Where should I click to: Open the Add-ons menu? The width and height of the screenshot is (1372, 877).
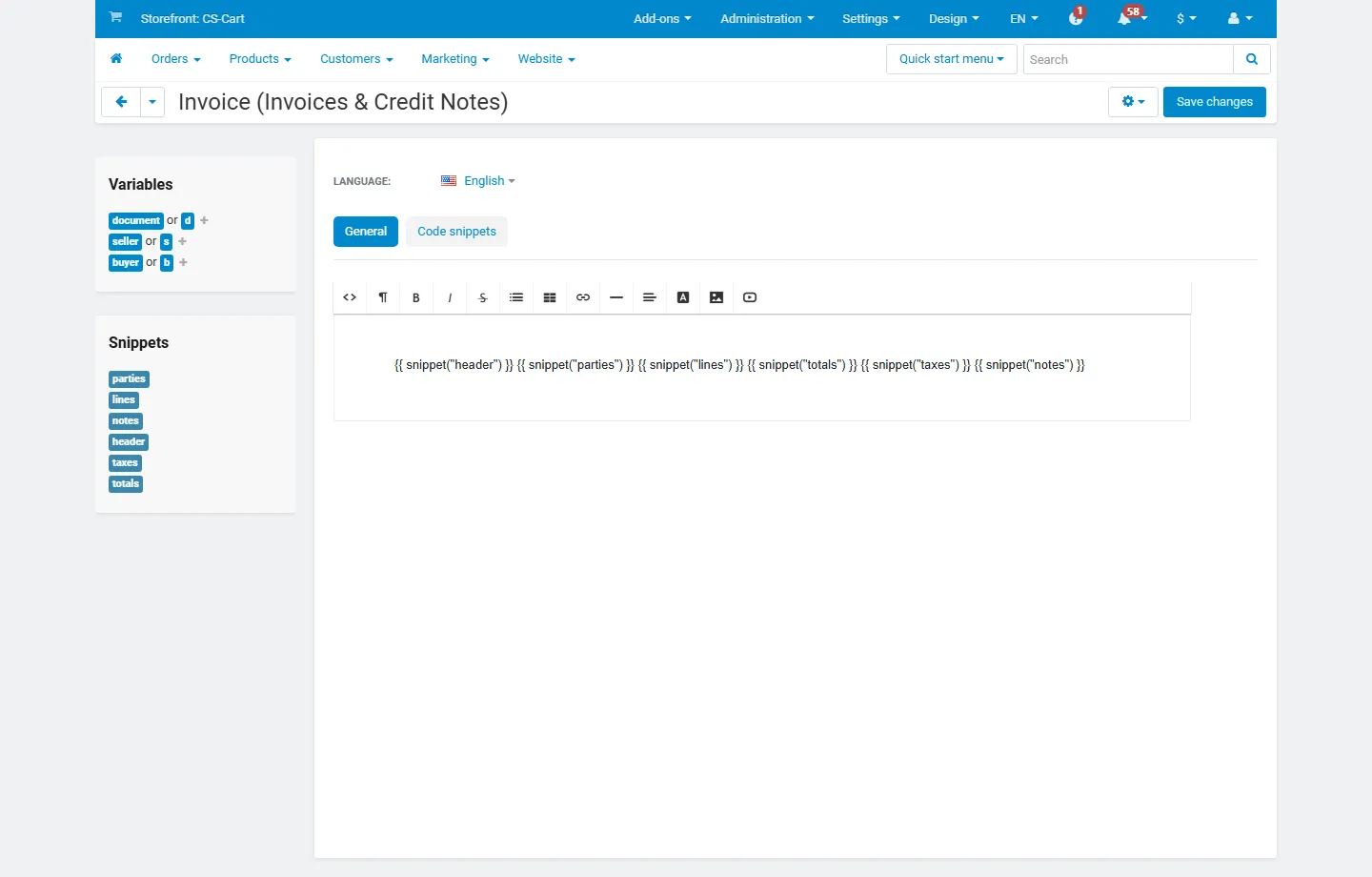pyautogui.click(x=662, y=18)
